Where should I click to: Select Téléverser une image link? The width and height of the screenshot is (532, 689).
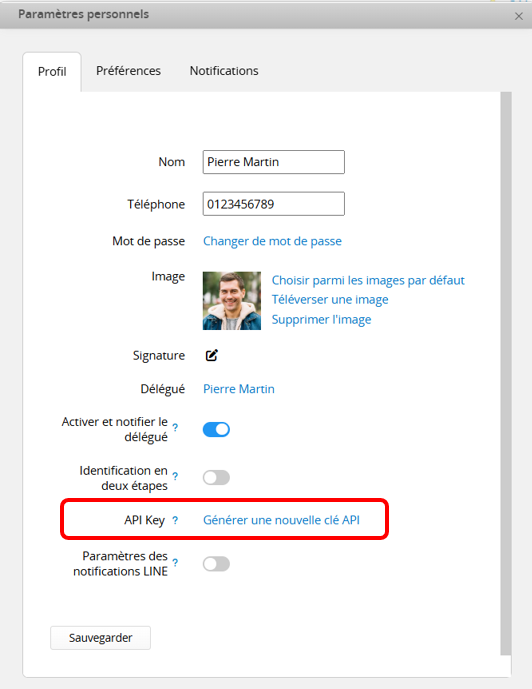[330, 300]
